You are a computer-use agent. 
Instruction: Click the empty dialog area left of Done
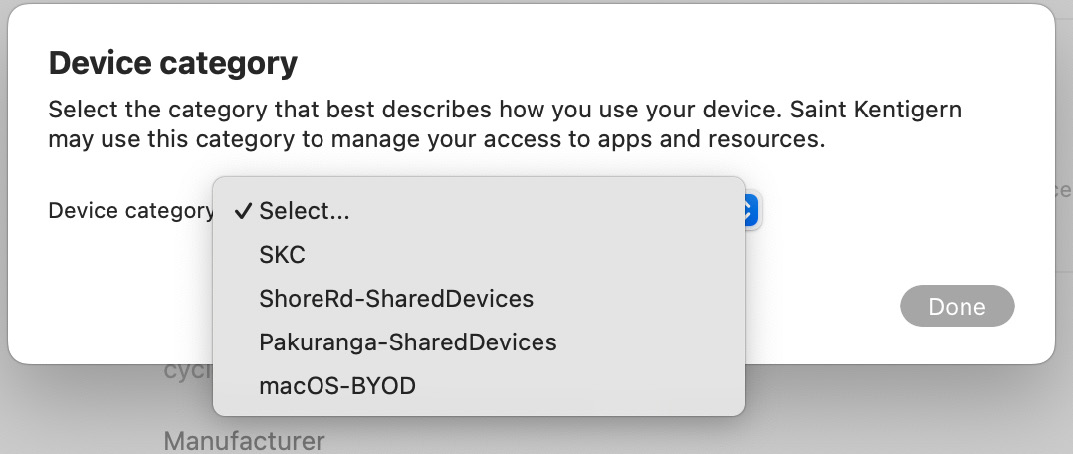coord(821,306)
